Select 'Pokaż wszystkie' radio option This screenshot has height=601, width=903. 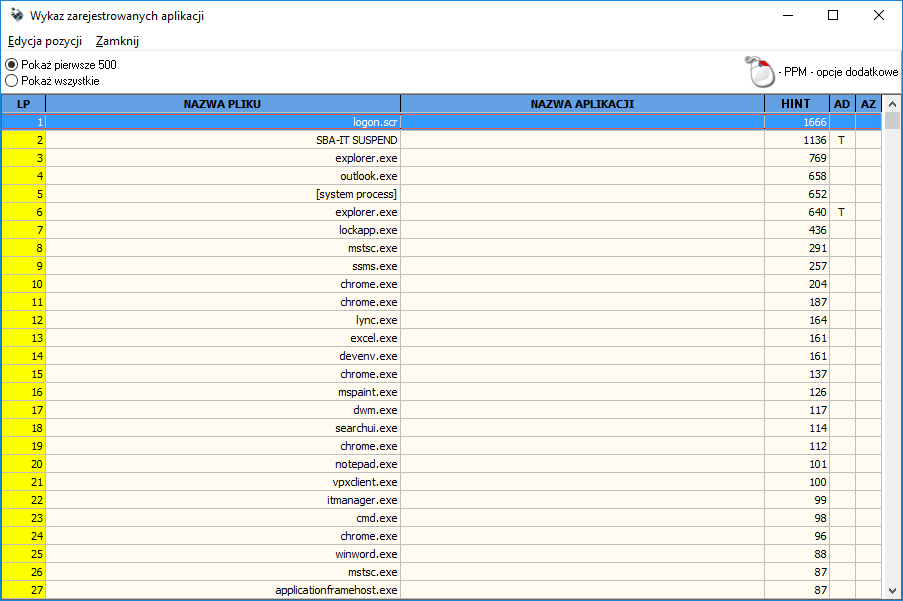click(x=52, y=81)
